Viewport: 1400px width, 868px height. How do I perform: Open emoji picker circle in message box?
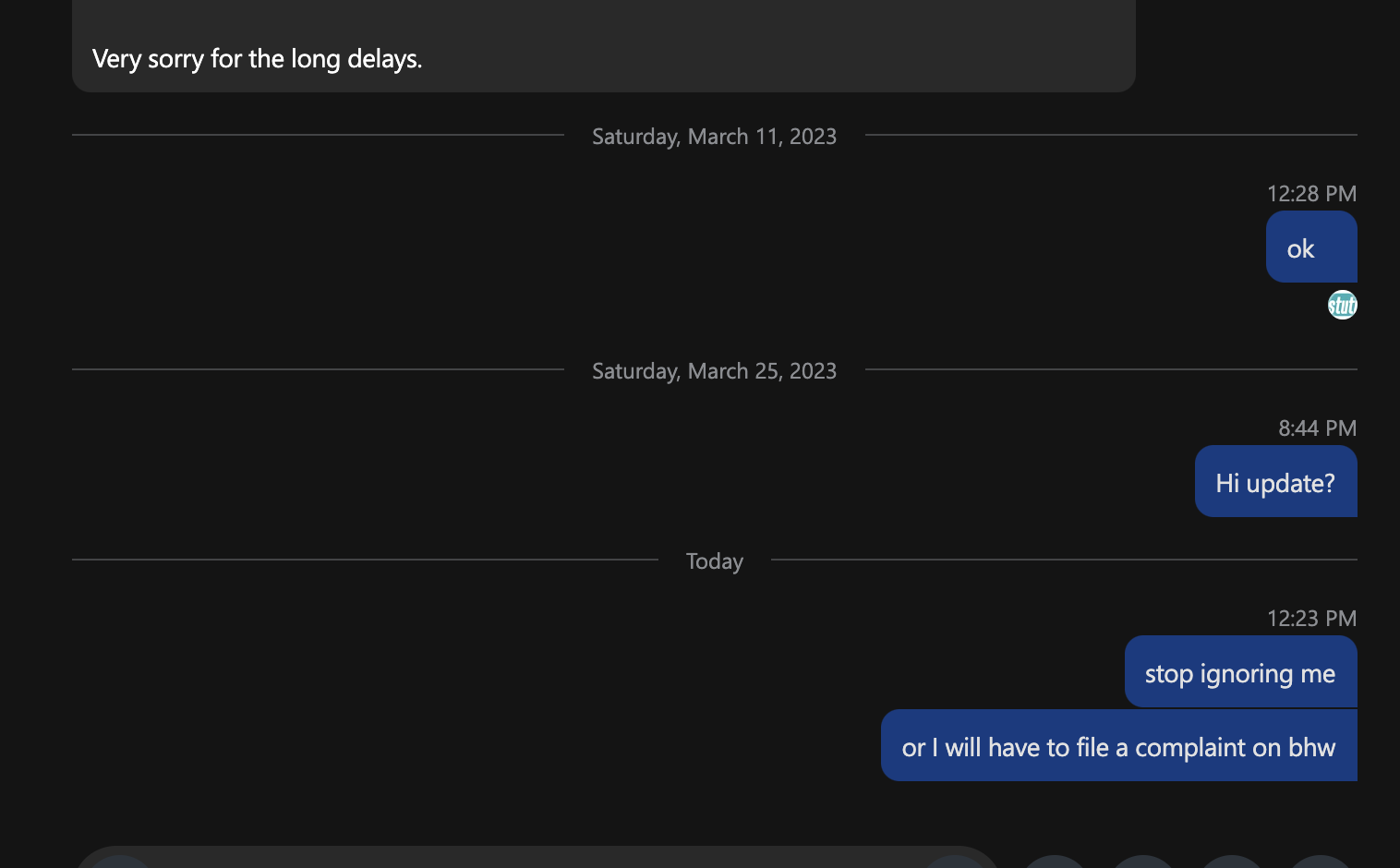(121, 862)
